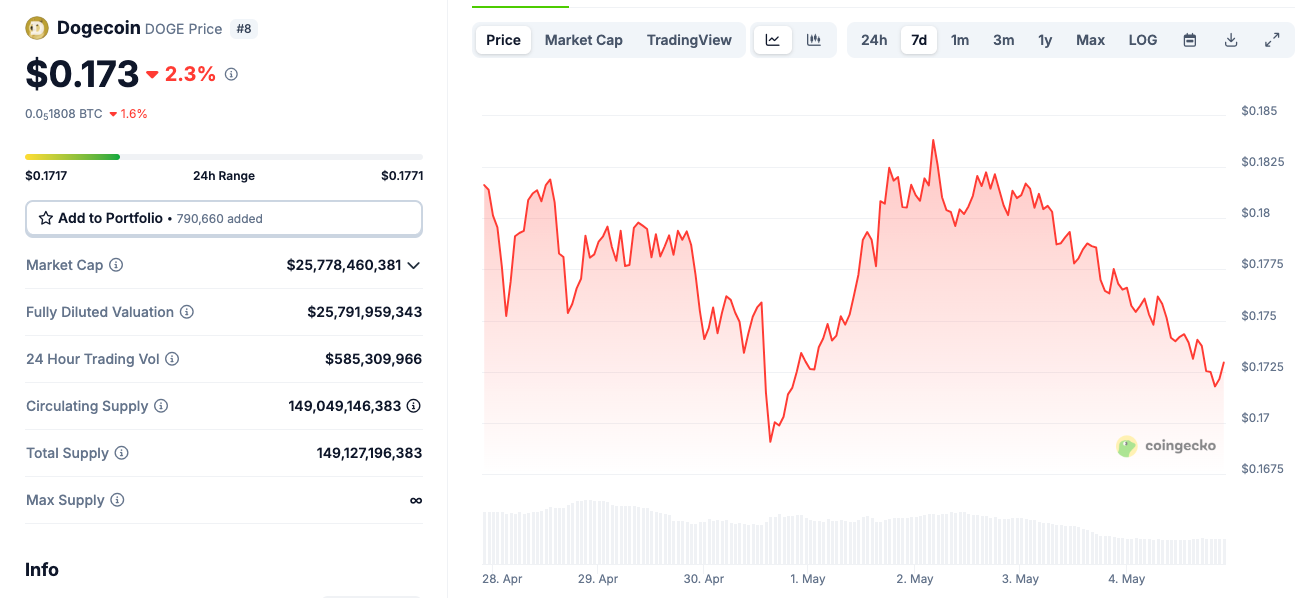Click info icon beside Fully Diluted Valuation
This screenshot has height=598, width=1302.
pos(187,312)
